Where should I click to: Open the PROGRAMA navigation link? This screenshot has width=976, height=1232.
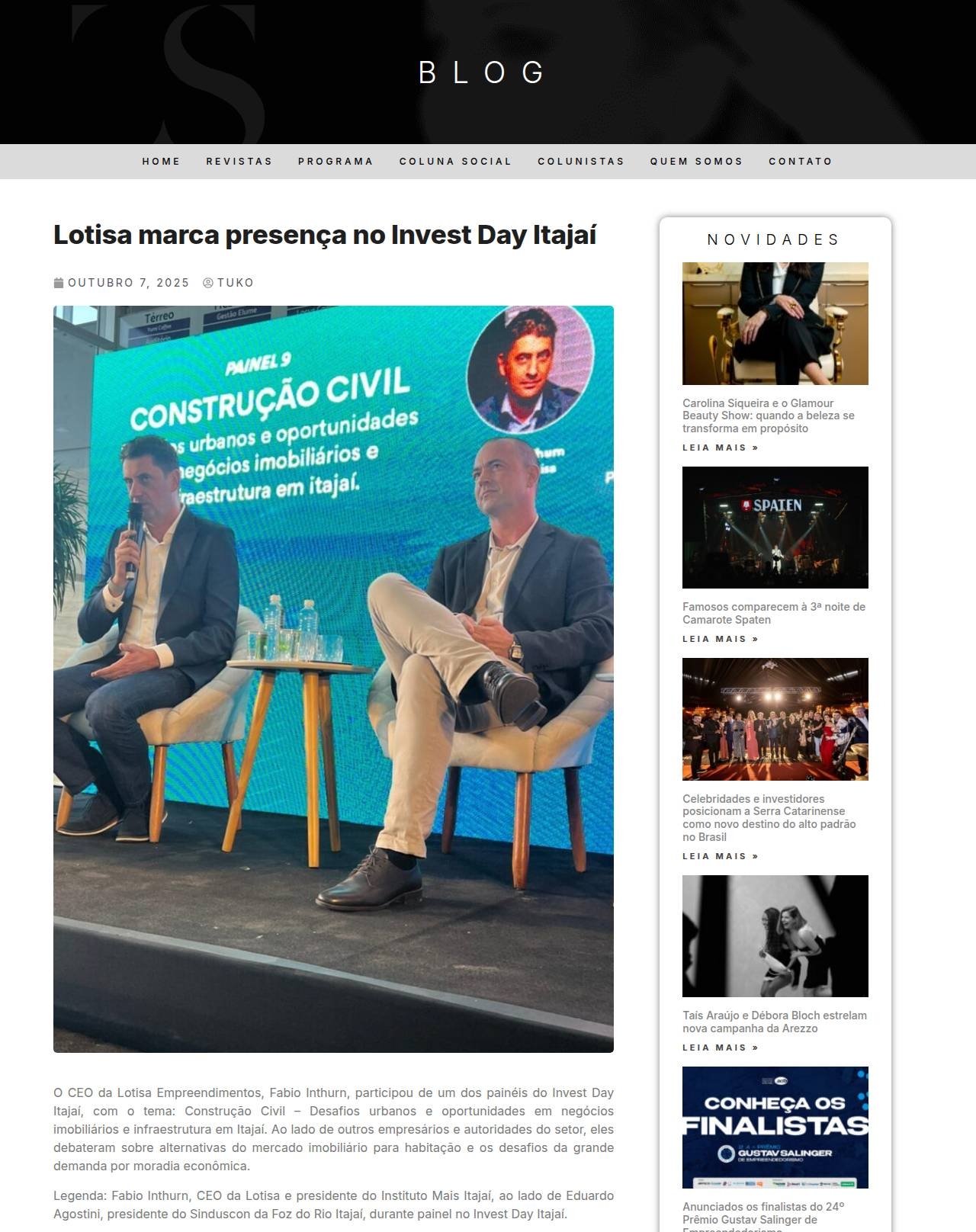pos(335,162)
